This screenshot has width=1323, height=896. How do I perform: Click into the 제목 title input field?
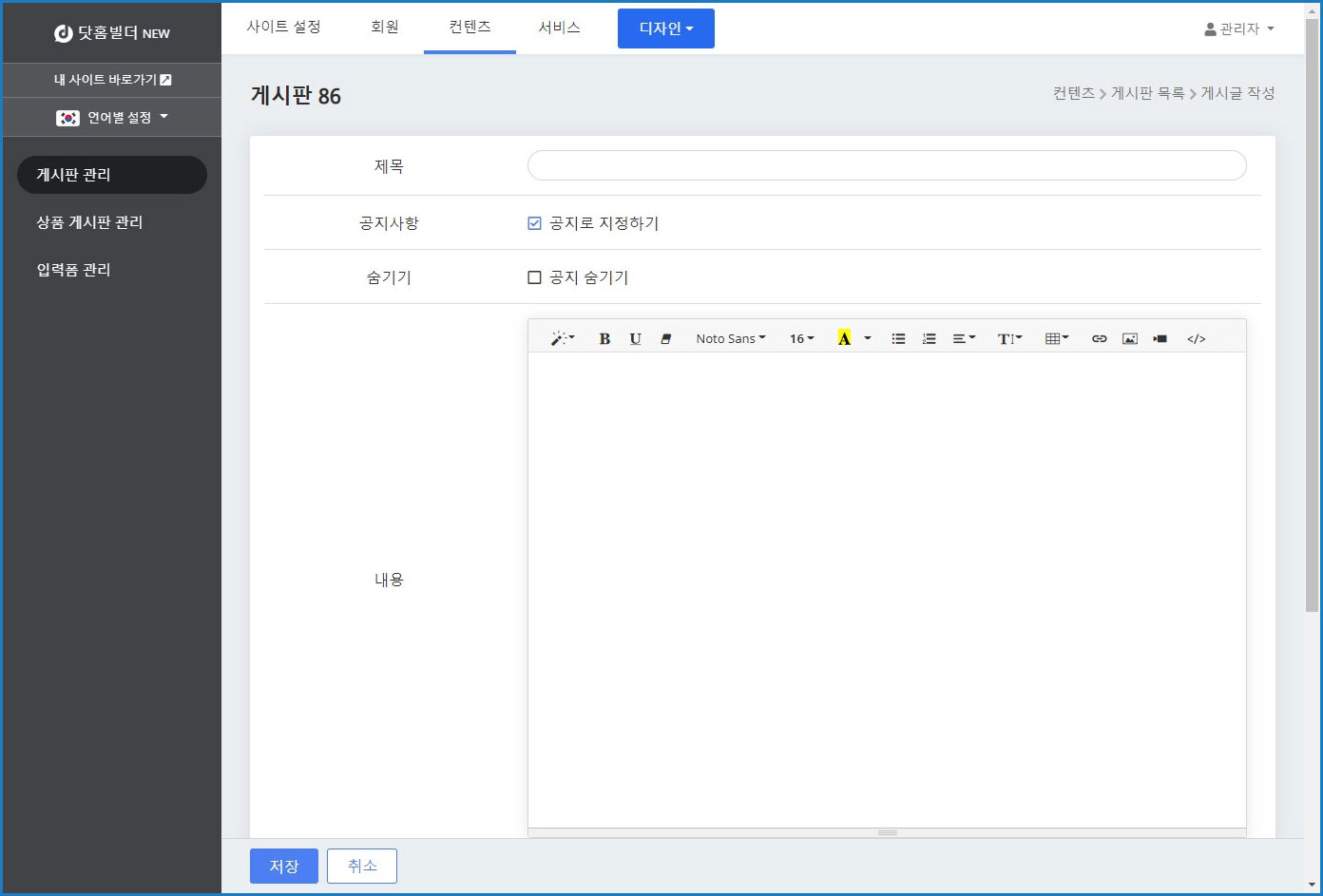[886, 165]
